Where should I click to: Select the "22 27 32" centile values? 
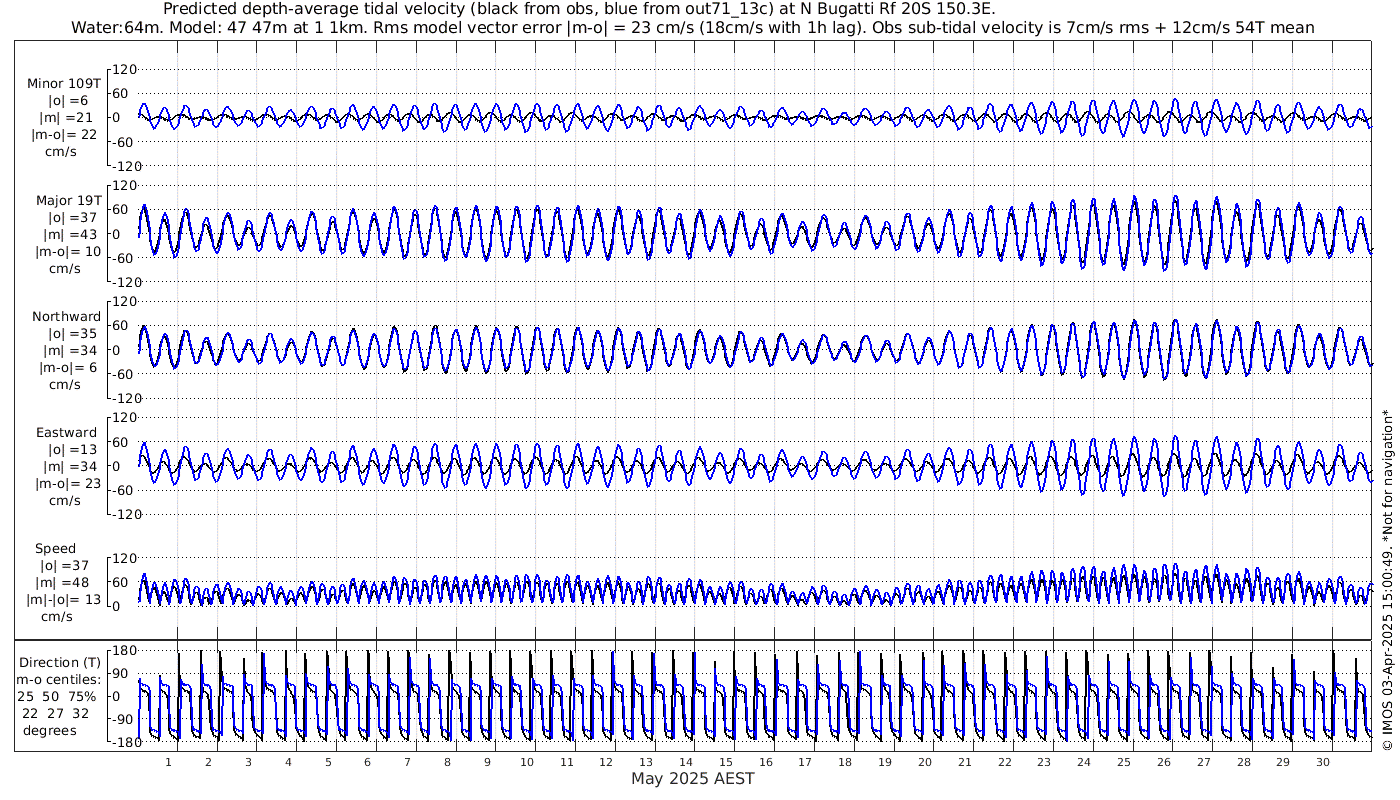55,713
